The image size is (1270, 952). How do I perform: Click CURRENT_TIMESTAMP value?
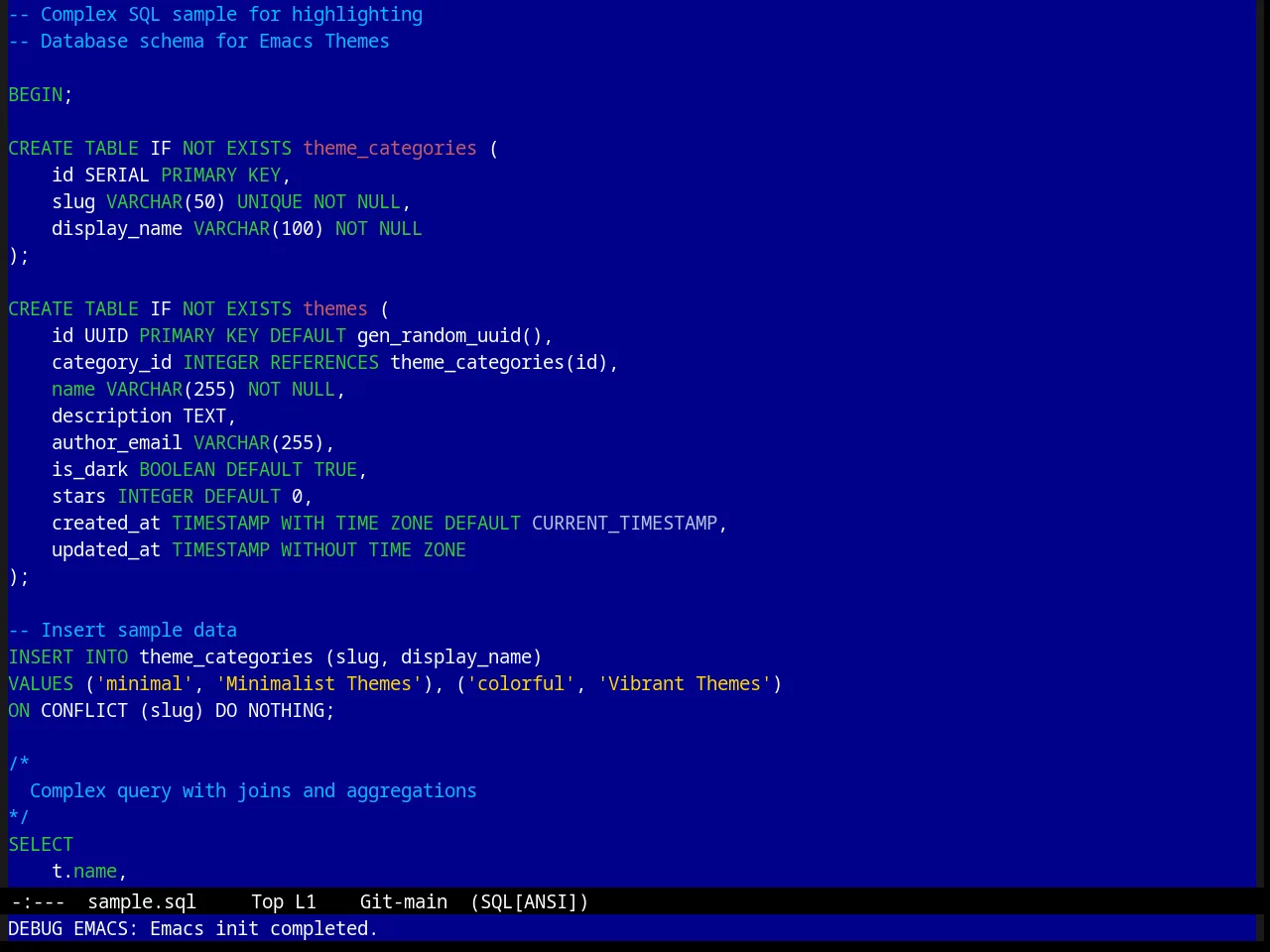pyautogui.click(x=624, y=524)
